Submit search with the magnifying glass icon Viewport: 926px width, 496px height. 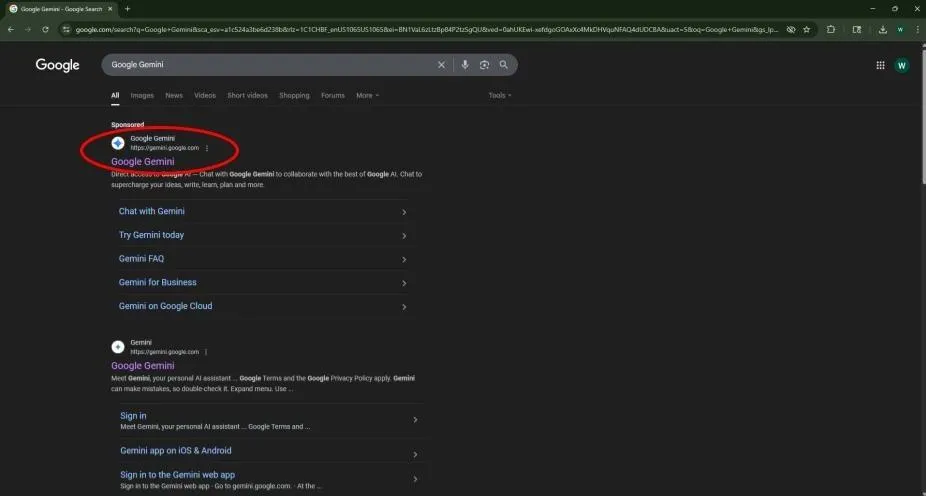[x=503, y=65]
